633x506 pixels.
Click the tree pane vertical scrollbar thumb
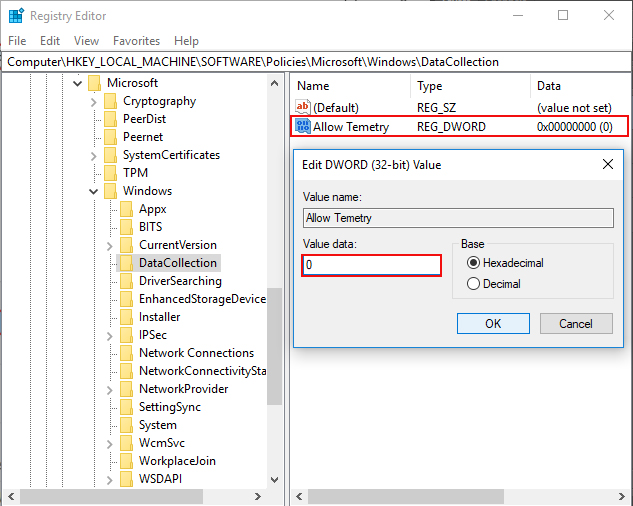275,346
